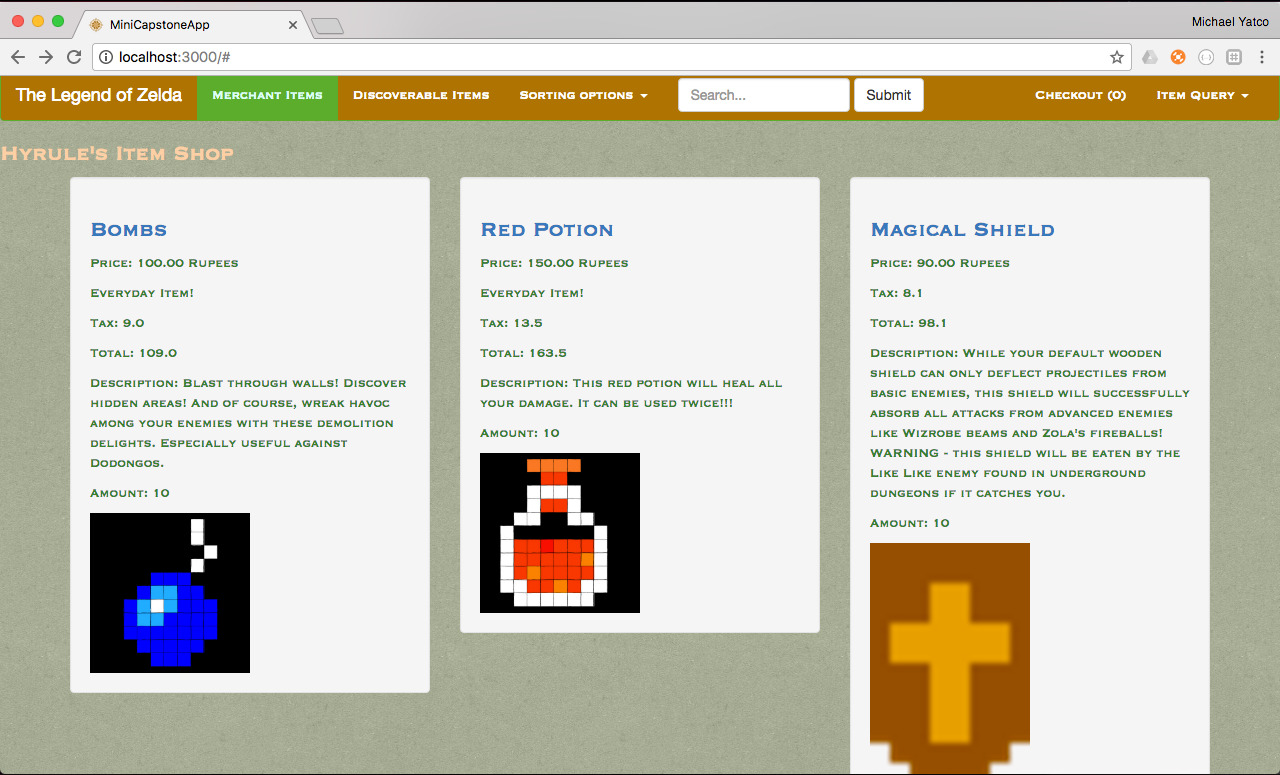Image resolution: width=1280 pixels, height=775 pixels.
Task: Click 'Amount: 10' on the Bombs card
Action: click(130, 494)
